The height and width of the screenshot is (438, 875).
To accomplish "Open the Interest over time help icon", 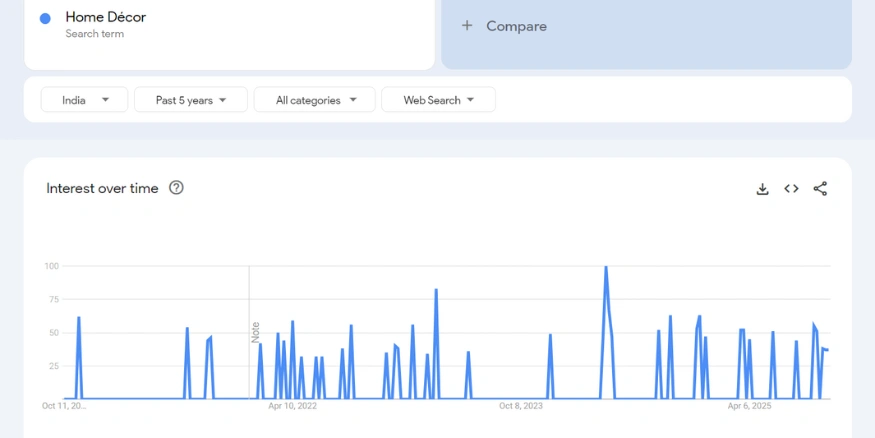I will (176, 188).
